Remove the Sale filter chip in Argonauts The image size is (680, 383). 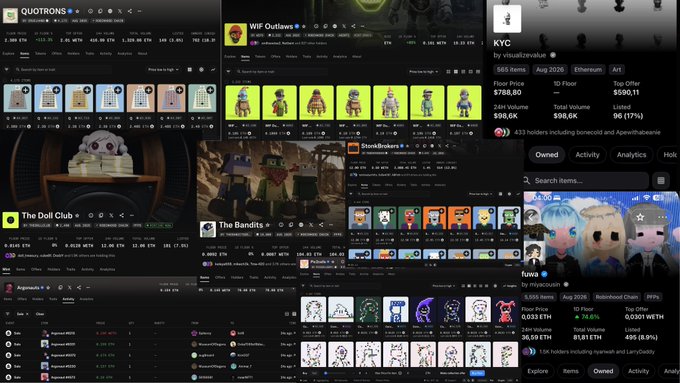click(x=27, y=314)
